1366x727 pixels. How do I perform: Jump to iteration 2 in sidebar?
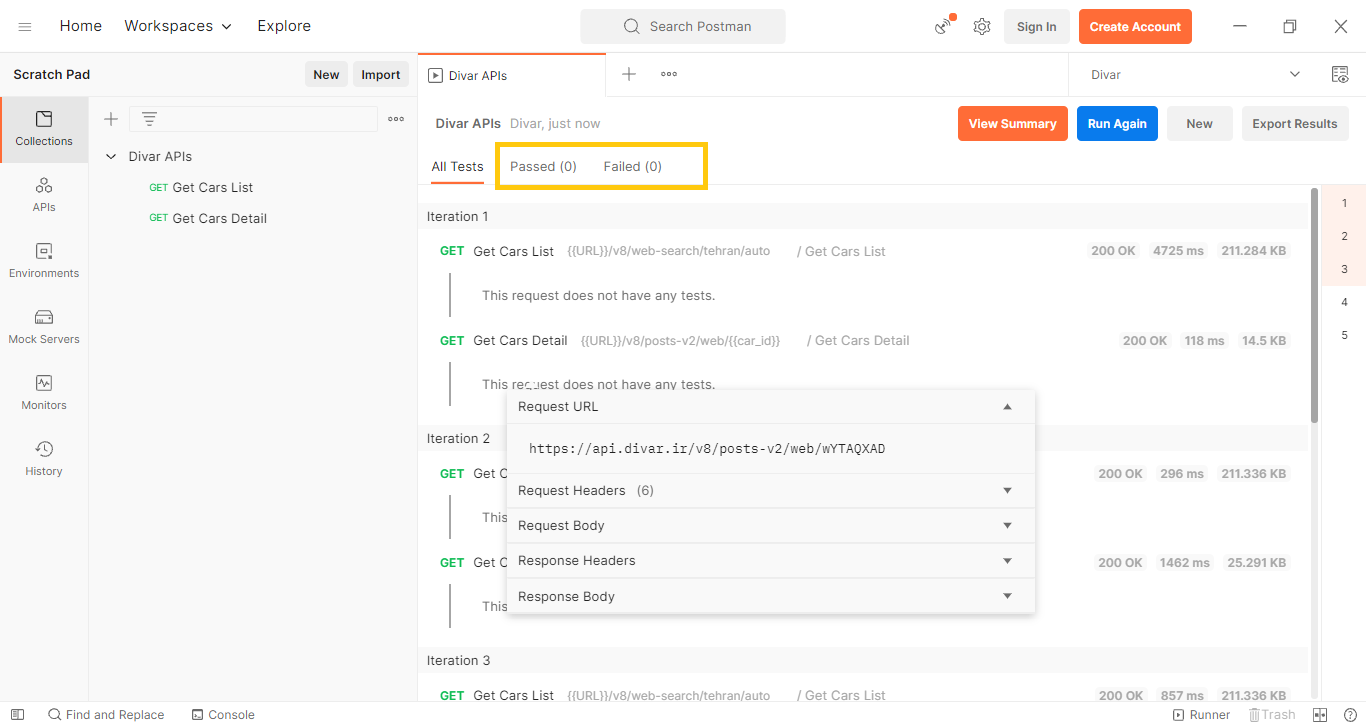pos(1344,236)
